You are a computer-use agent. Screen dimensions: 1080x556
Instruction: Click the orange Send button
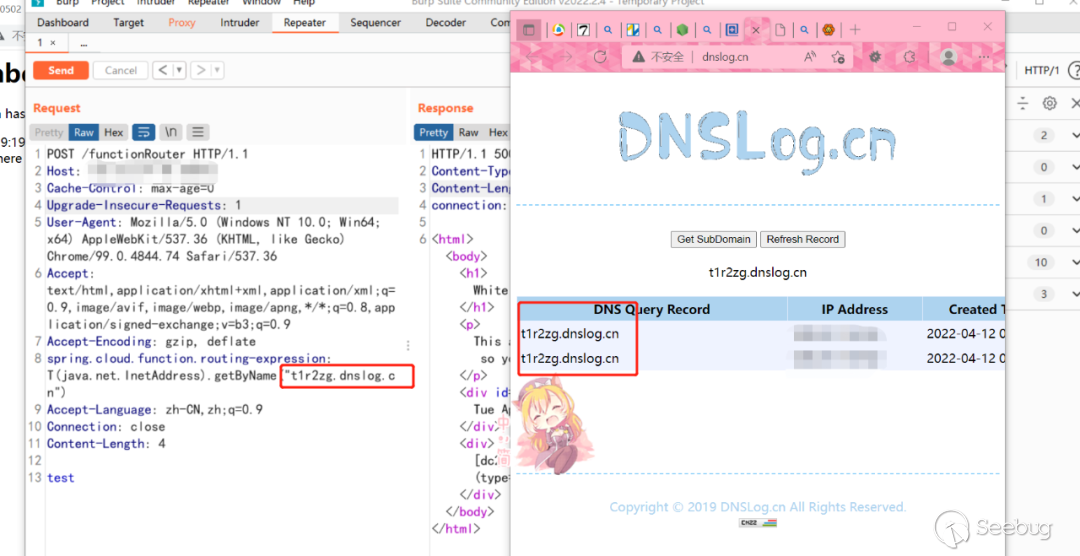pos(61,70)
